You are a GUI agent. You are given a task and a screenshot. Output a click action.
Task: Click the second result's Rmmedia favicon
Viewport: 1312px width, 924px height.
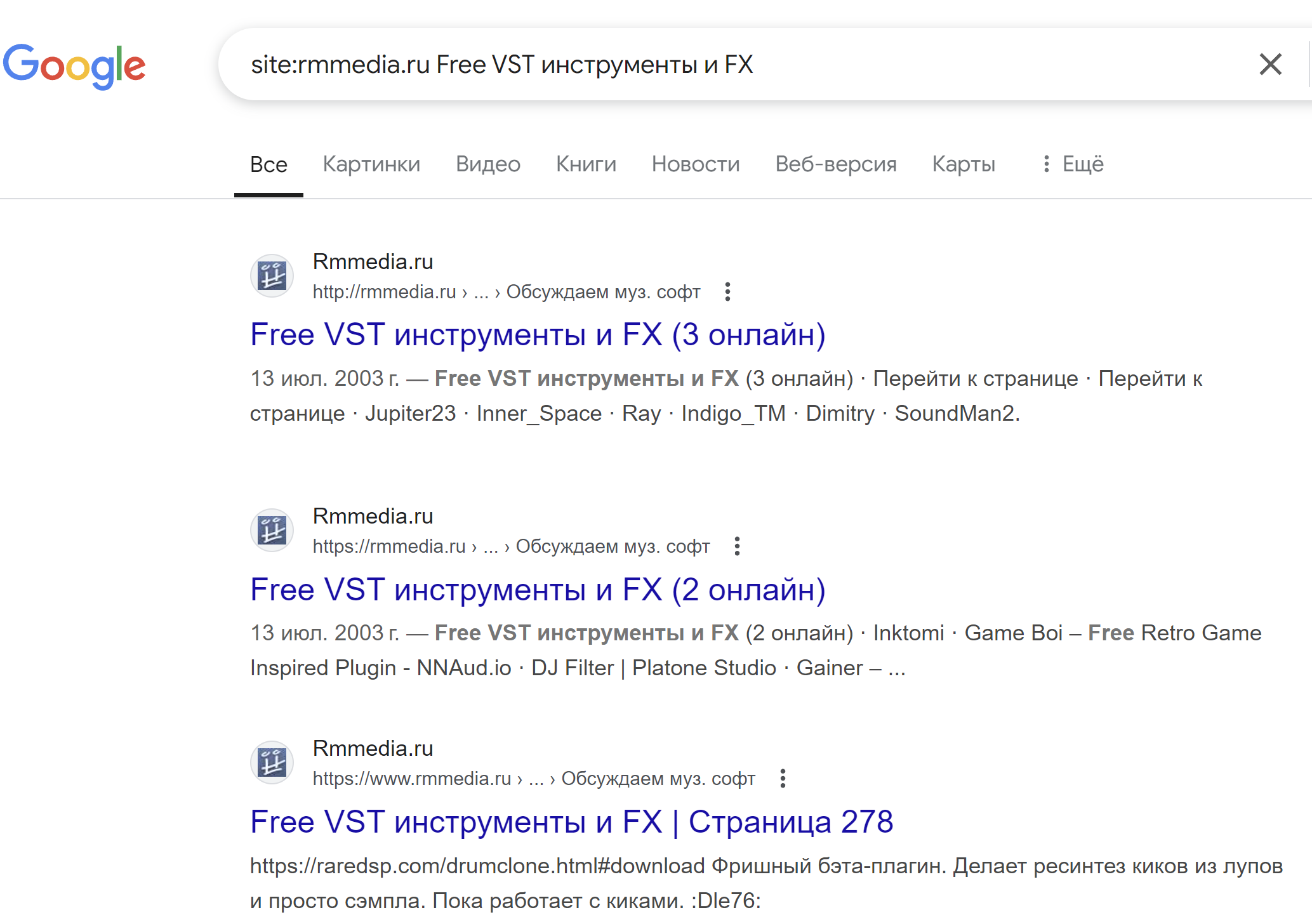tap(272, 531)
